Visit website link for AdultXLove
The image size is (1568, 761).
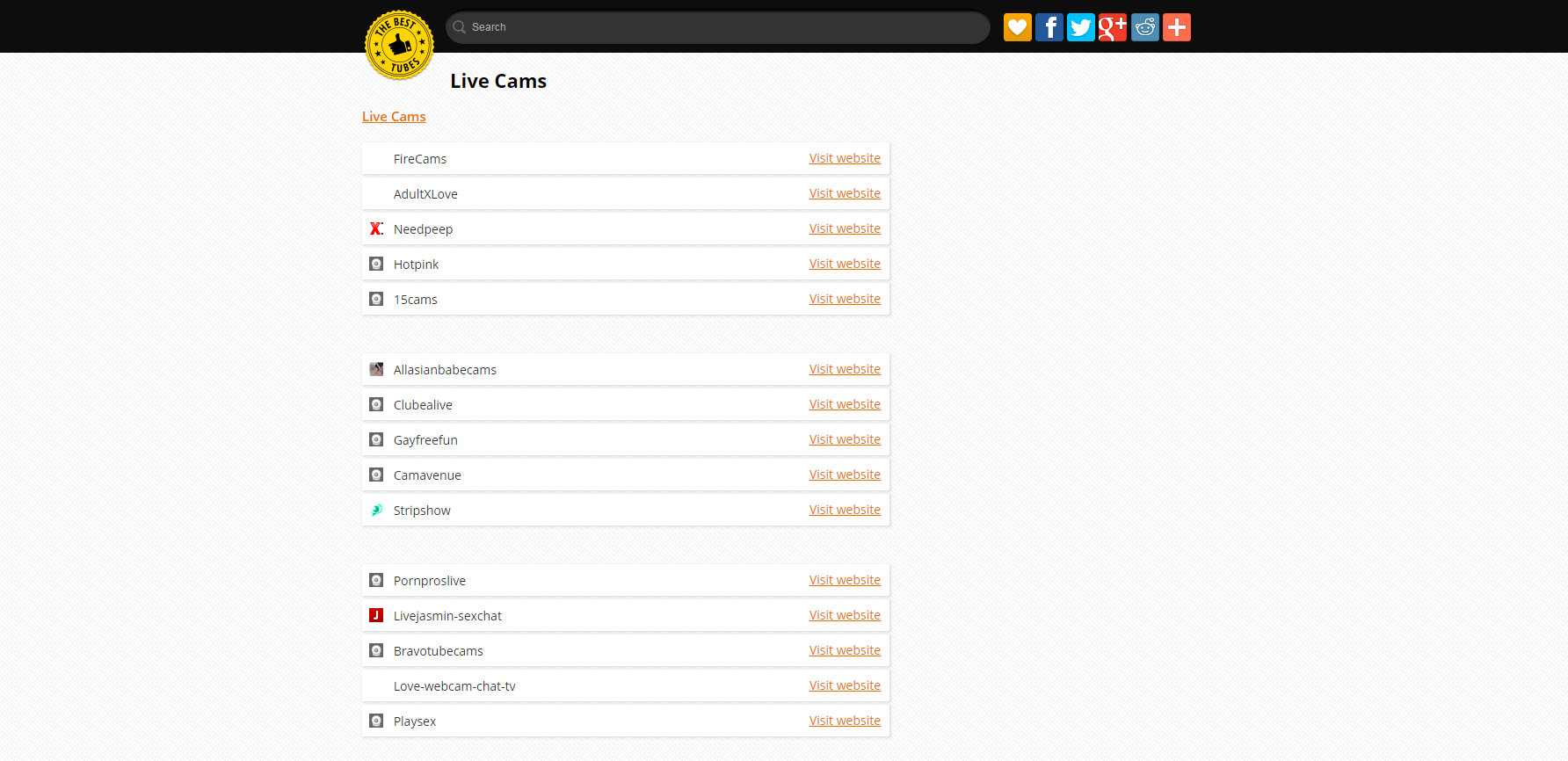tap(845, 193)
